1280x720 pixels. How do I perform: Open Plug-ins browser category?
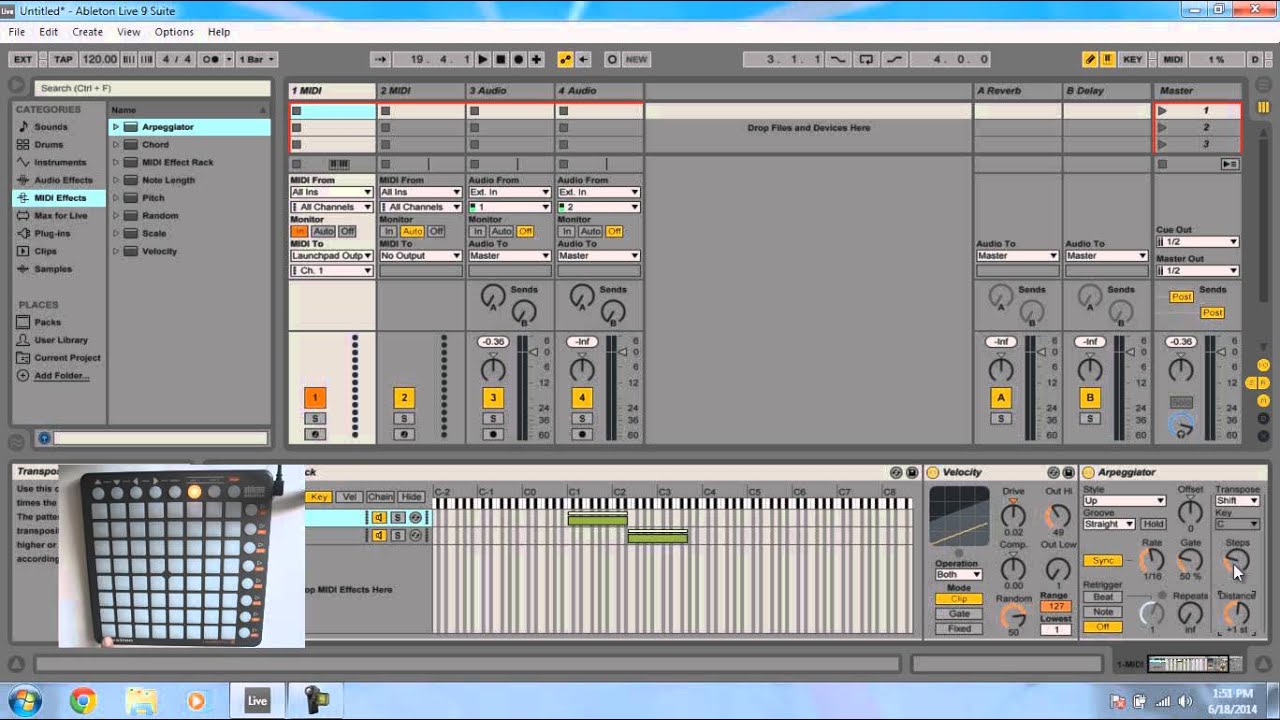point(52,233)
